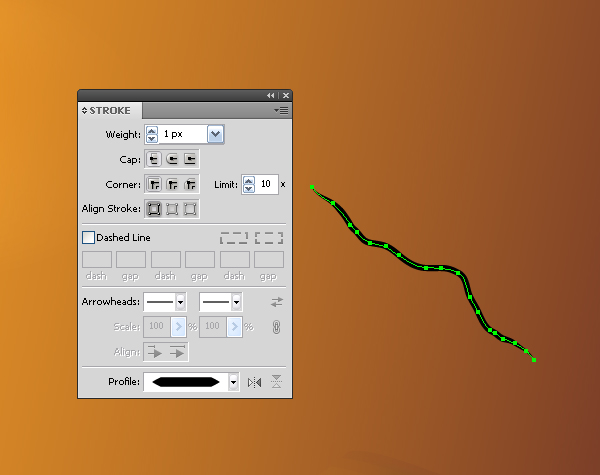The image size is (600, 475).
Task: Extend arrow tip beyond path end
Action: coord(155,352)
